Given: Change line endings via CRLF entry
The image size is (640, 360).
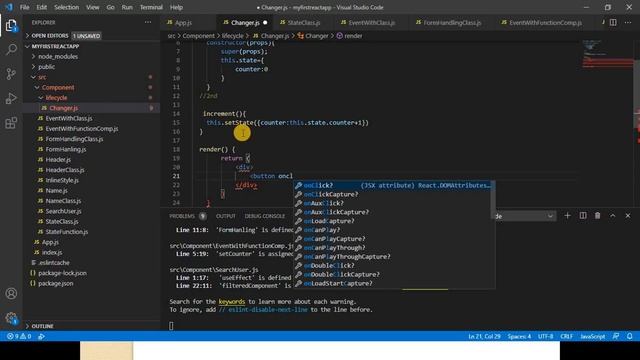Looking at the screenshot, I should 567,336.
